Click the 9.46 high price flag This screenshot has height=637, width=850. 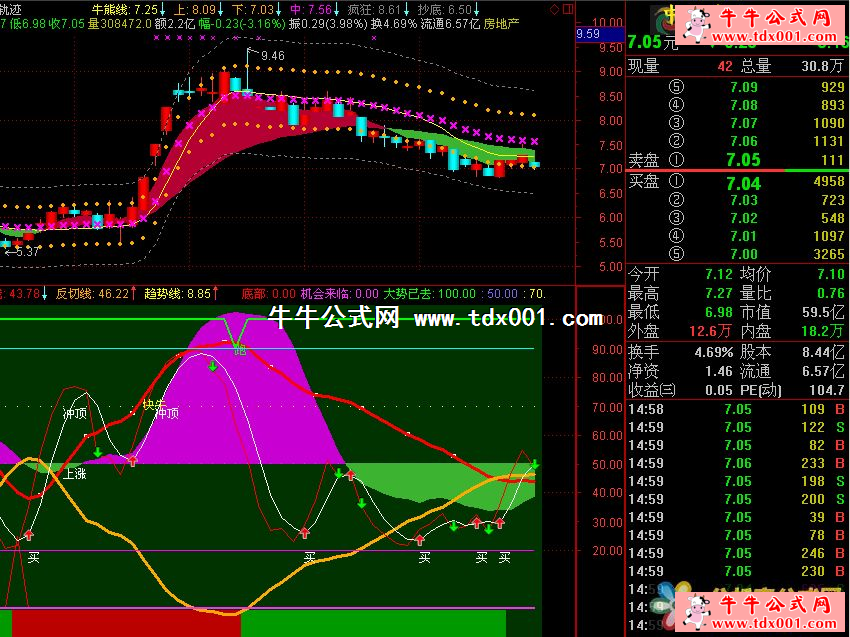271,55
